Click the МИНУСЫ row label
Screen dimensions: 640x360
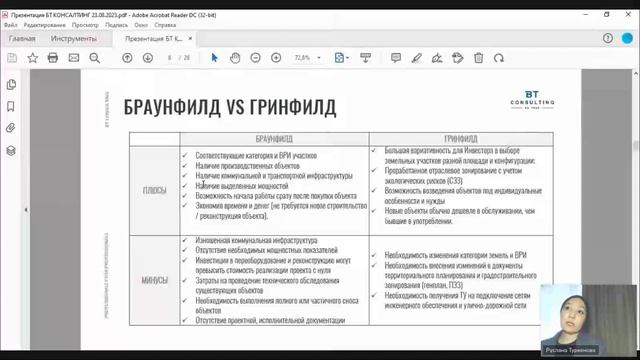[155, 280]
